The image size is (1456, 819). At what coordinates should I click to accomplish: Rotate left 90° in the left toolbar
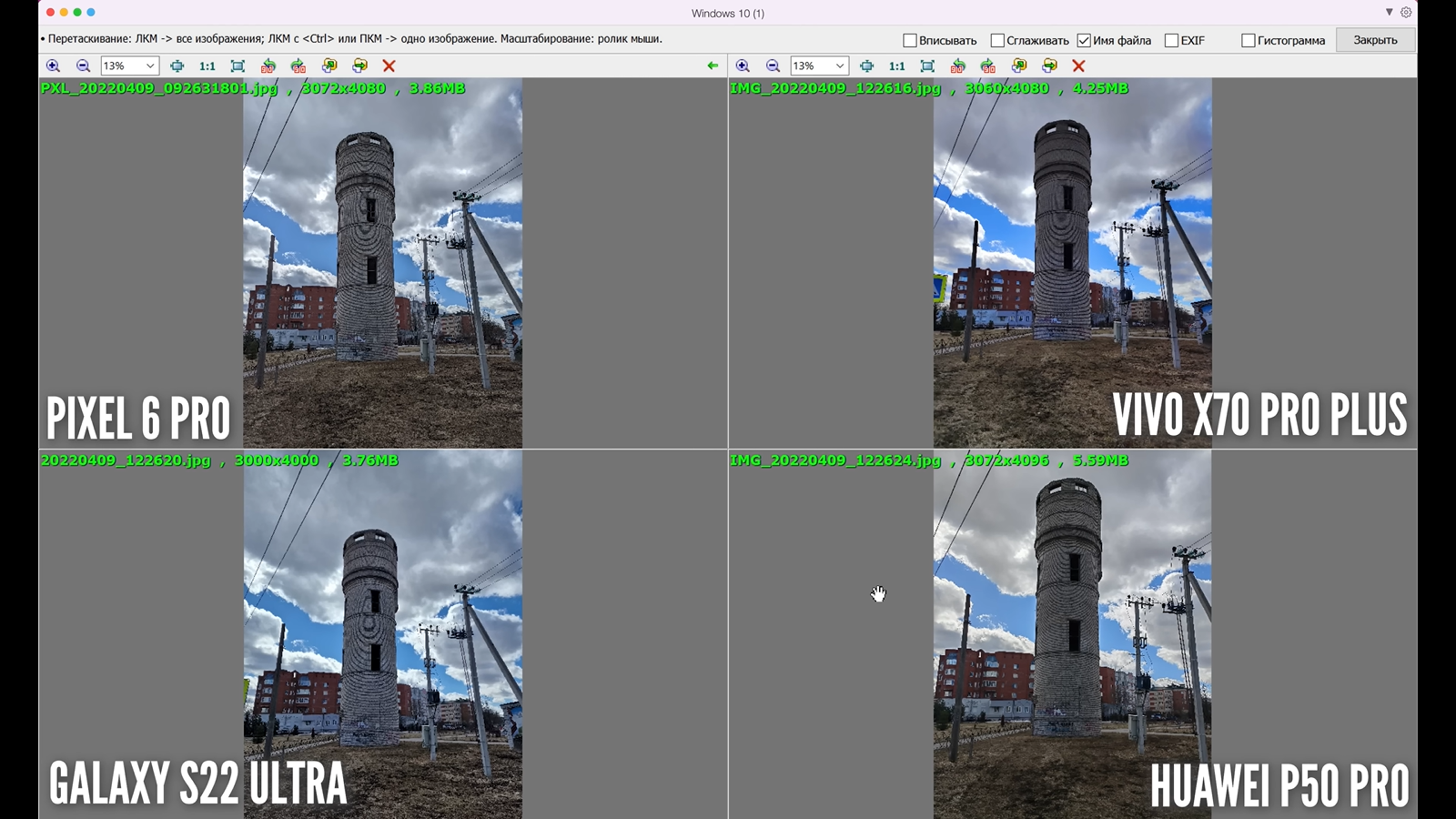(268, 66)
